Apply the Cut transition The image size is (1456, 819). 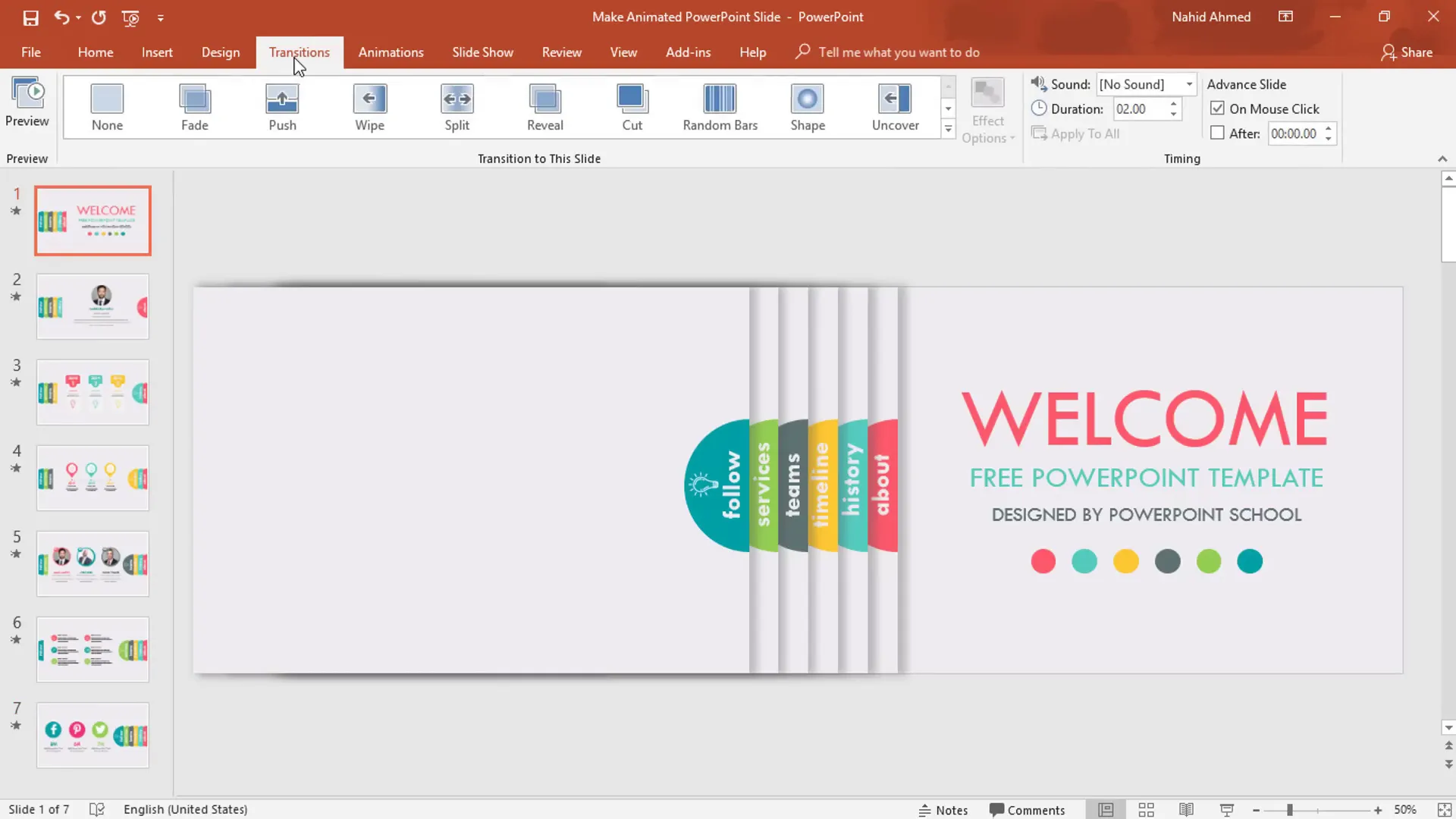click(632, 108)
